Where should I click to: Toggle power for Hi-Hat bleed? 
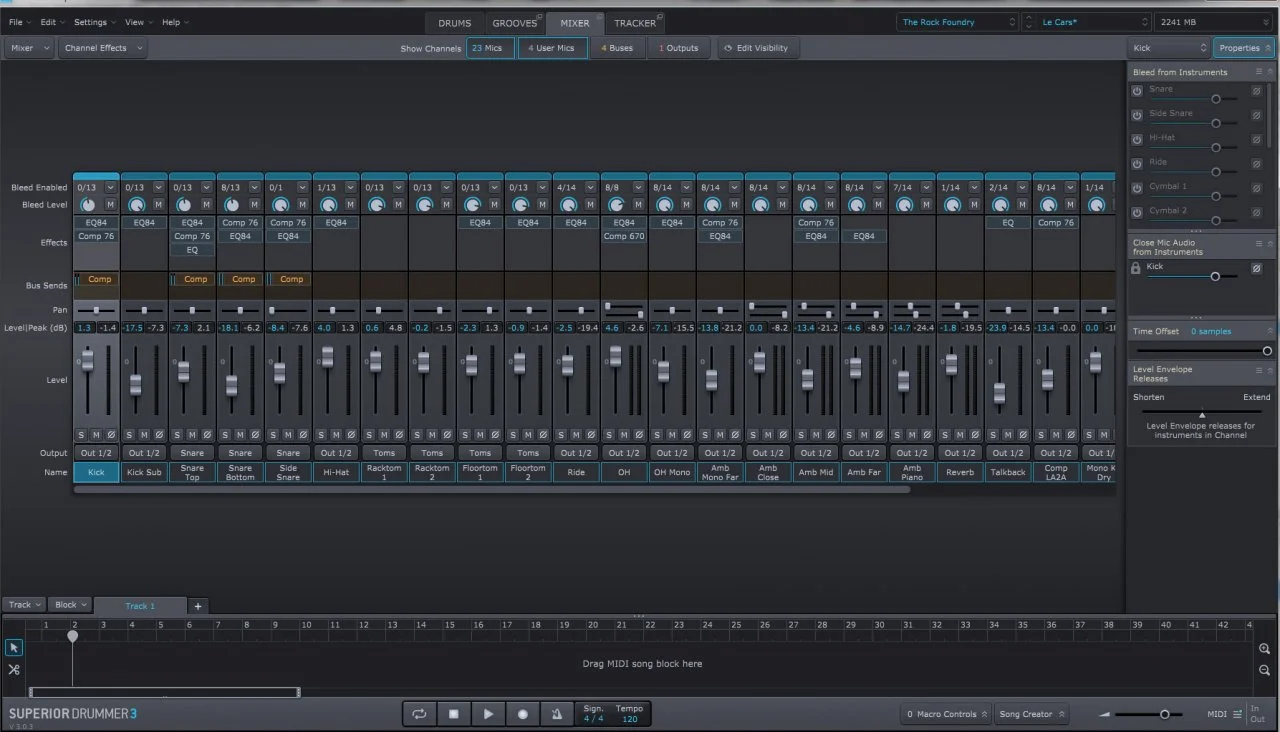pyautogui.click(x=1137, y=139)
